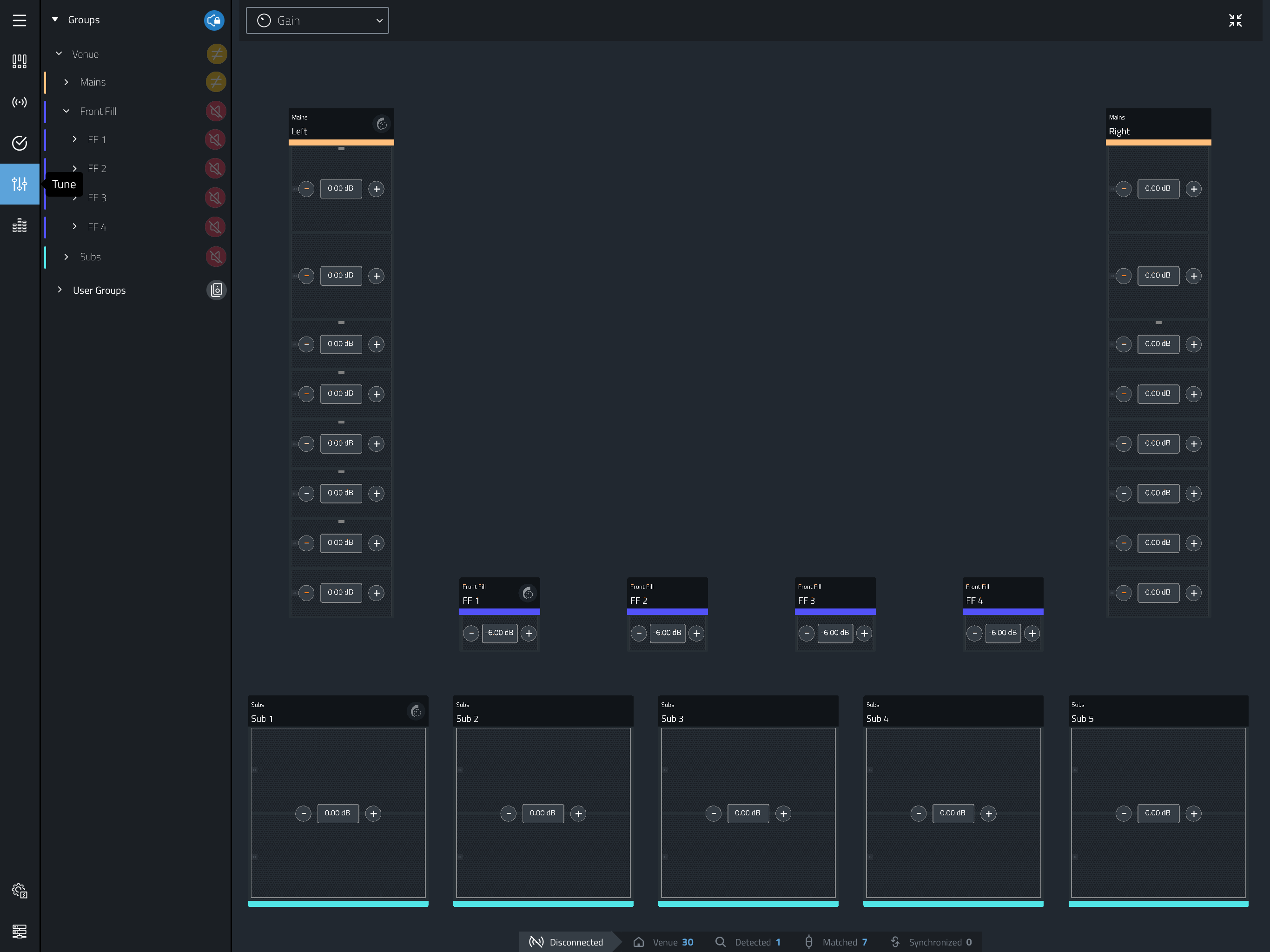Click the blue Groups lock speaker icon
This screenshot has width=1270, height=952.
[214, 20]
